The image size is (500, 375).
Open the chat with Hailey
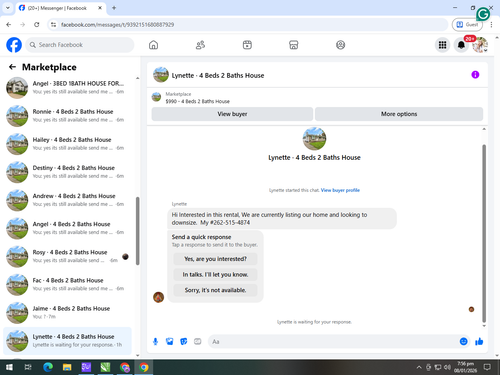(x=67, y=144)
